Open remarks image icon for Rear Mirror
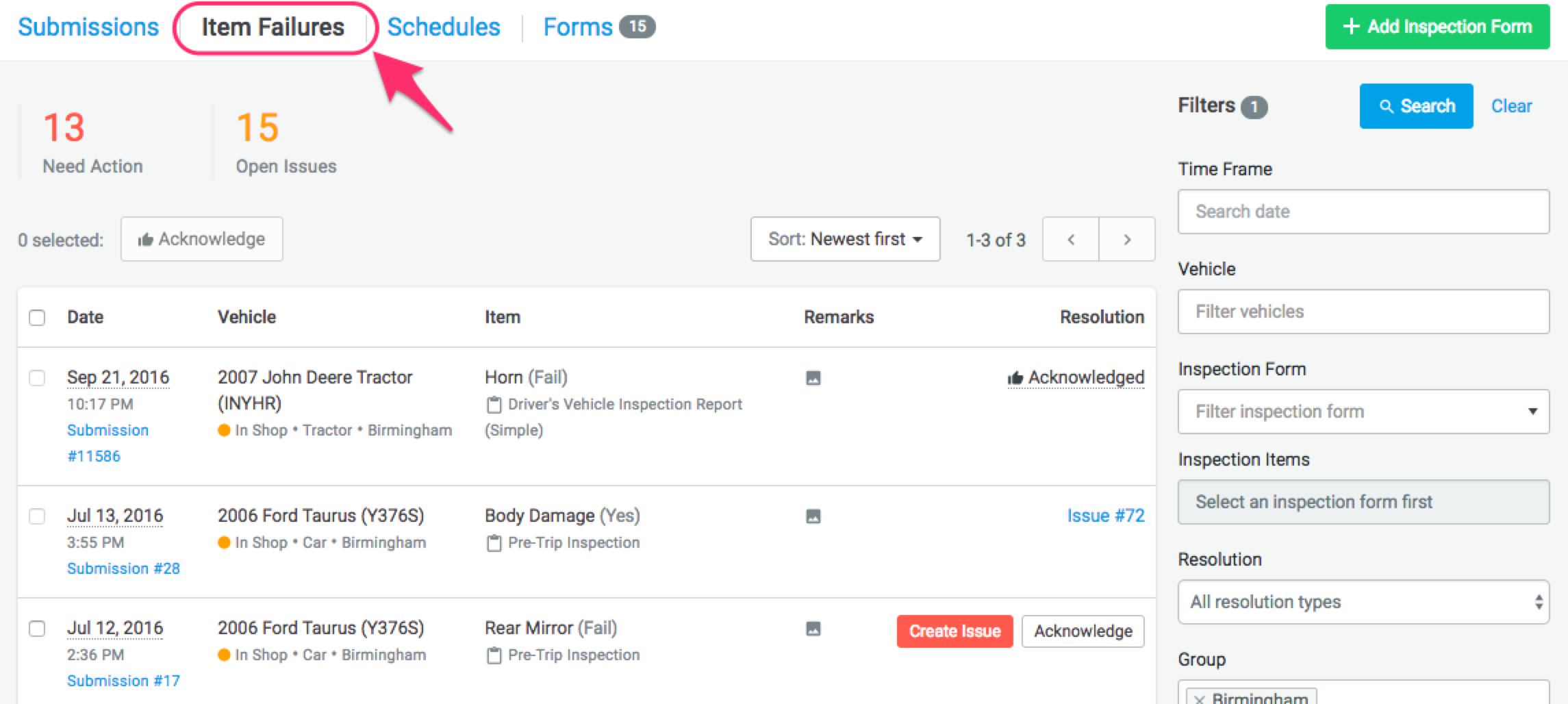Image resolution: width=1568 pixels, height=704 pixels. pyautogui.click(x=813, y=629)
